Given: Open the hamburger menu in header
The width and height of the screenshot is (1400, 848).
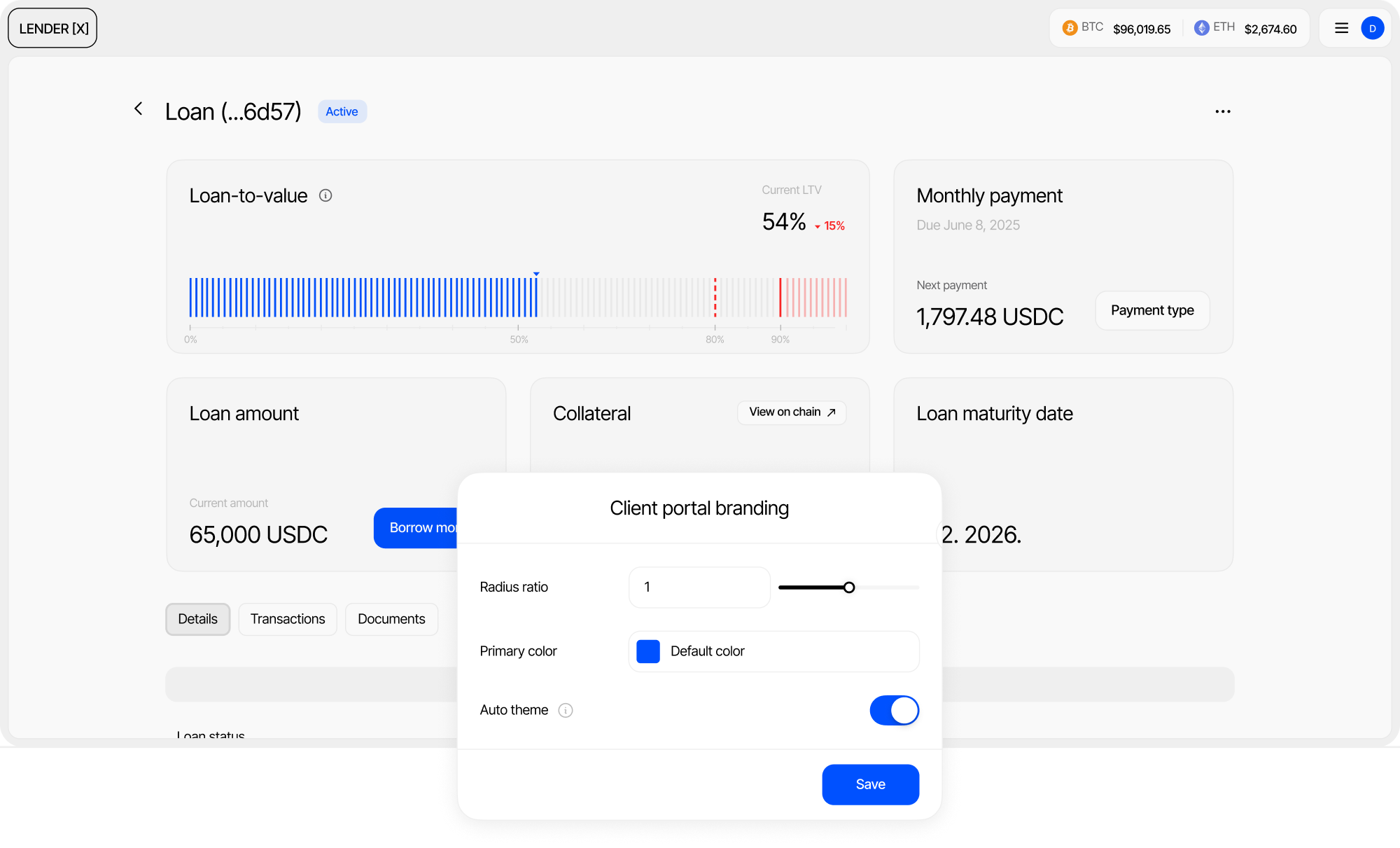Looking at the screenshot, I should click(1341, 28).
